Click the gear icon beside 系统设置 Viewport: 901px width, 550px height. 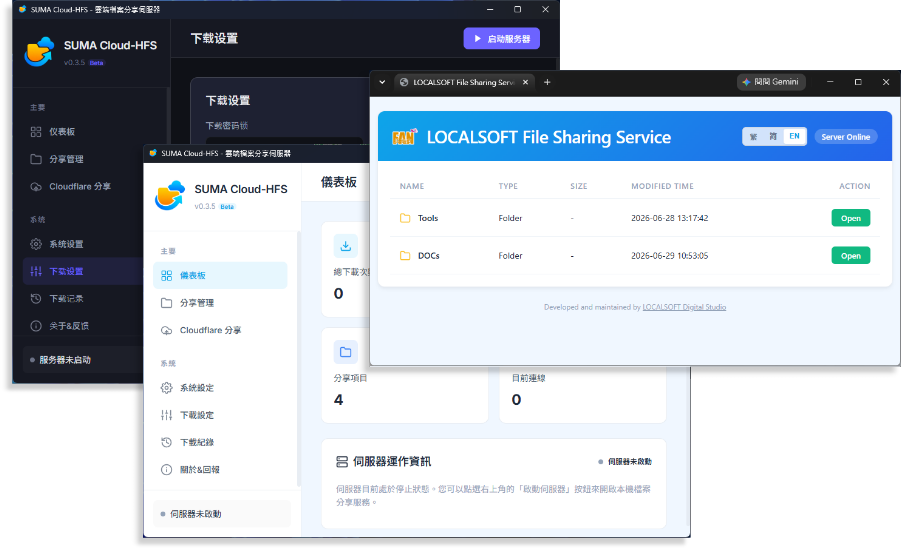tap(36, 244)
